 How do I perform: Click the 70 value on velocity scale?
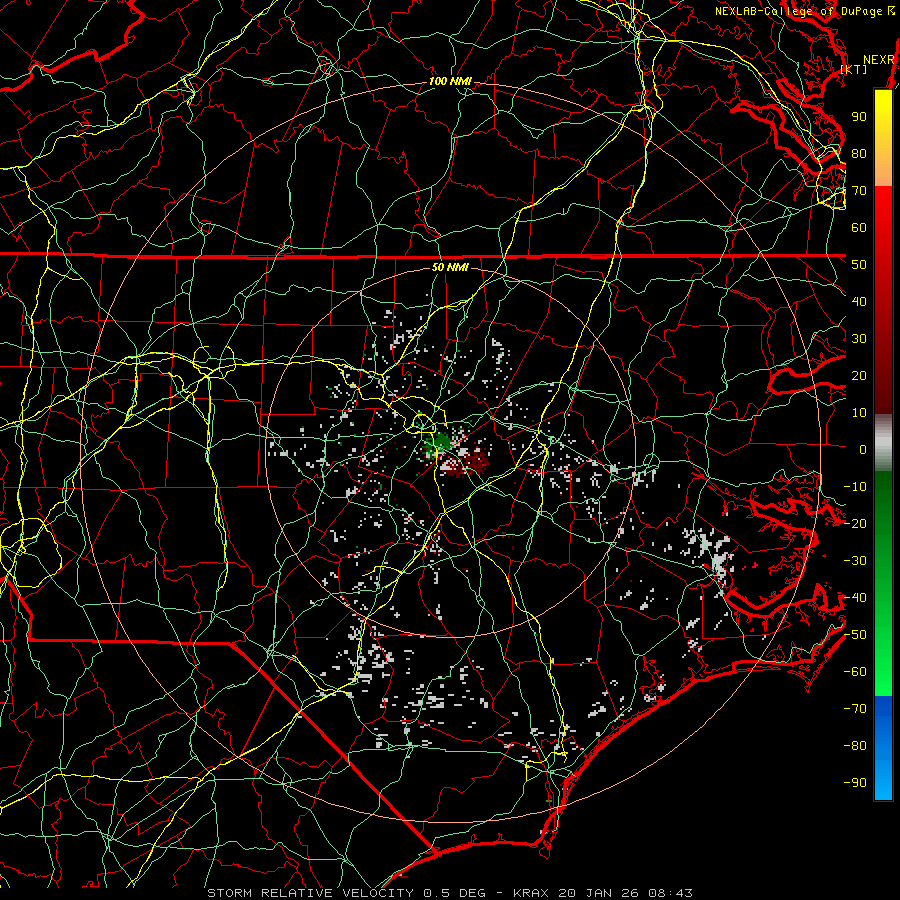click(859, 191)
